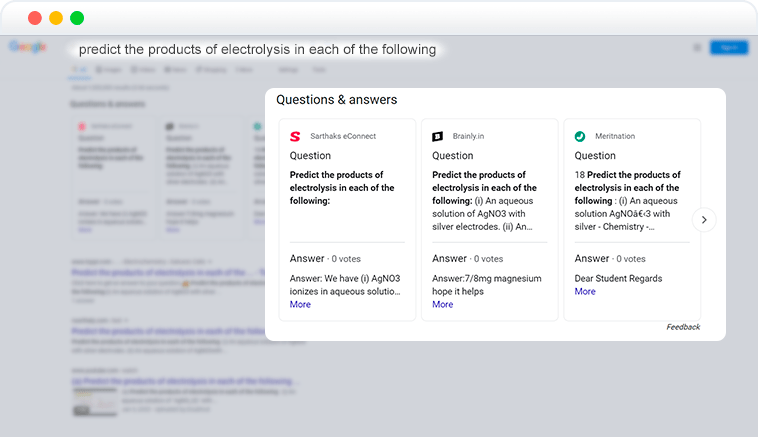
Task: Click the Questions & answers heading
Action: (x=336, y=100)
